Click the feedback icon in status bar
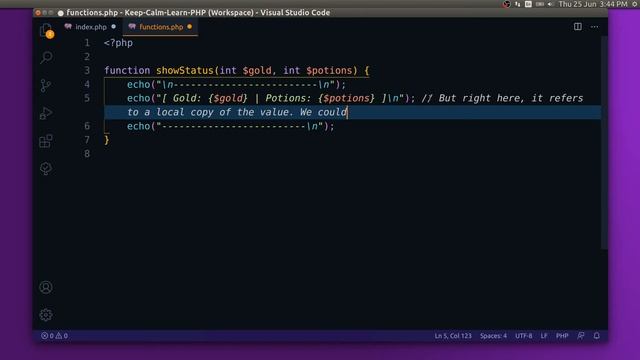Viewport: 640px width, 360px height. coord(581,336)
